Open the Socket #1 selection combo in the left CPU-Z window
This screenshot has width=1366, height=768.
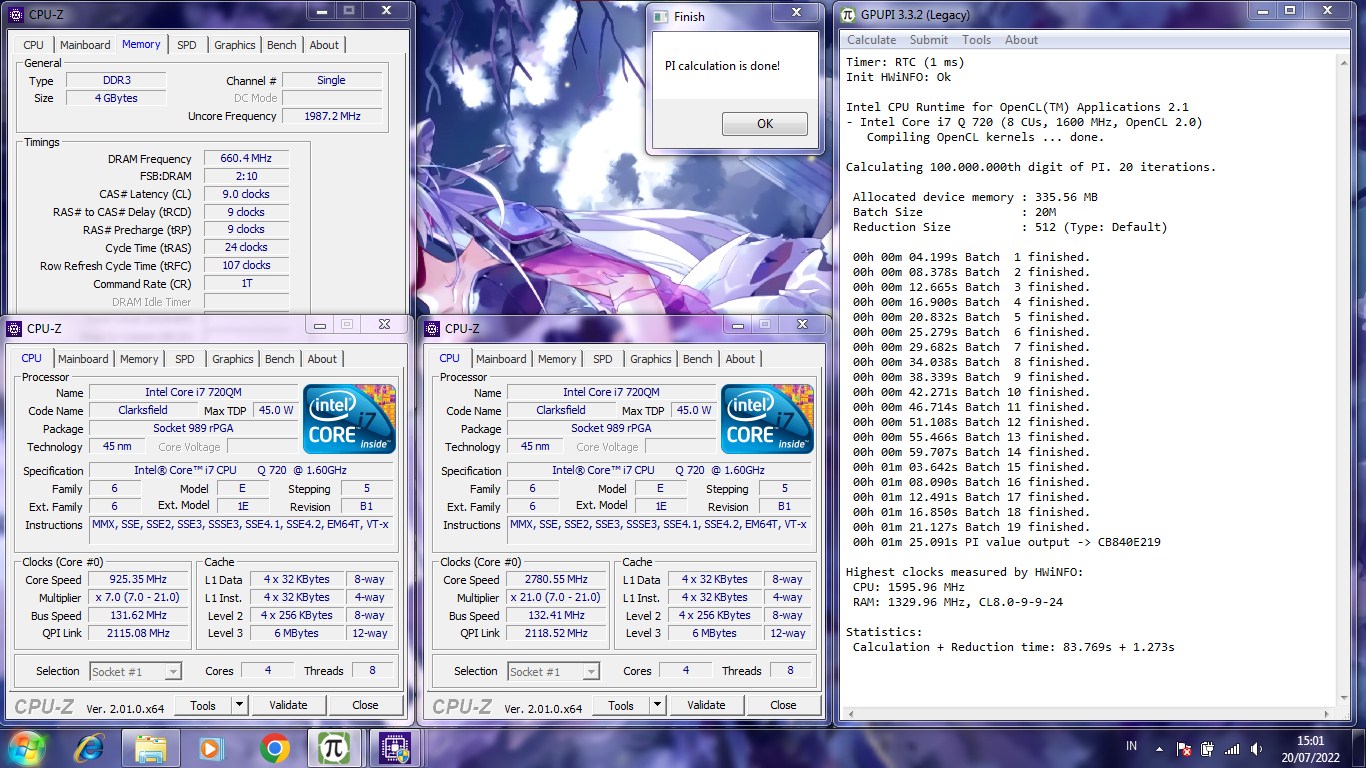pos(136,672)
